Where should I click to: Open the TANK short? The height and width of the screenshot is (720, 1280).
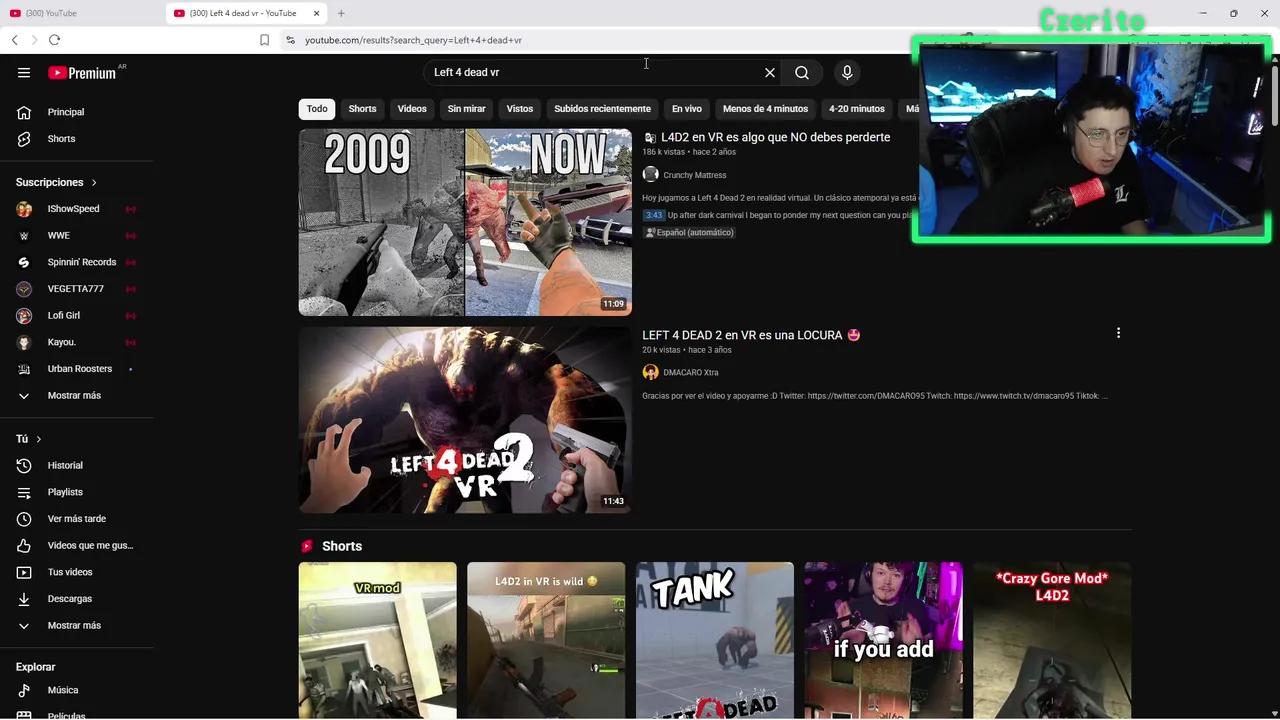[715, 640]
